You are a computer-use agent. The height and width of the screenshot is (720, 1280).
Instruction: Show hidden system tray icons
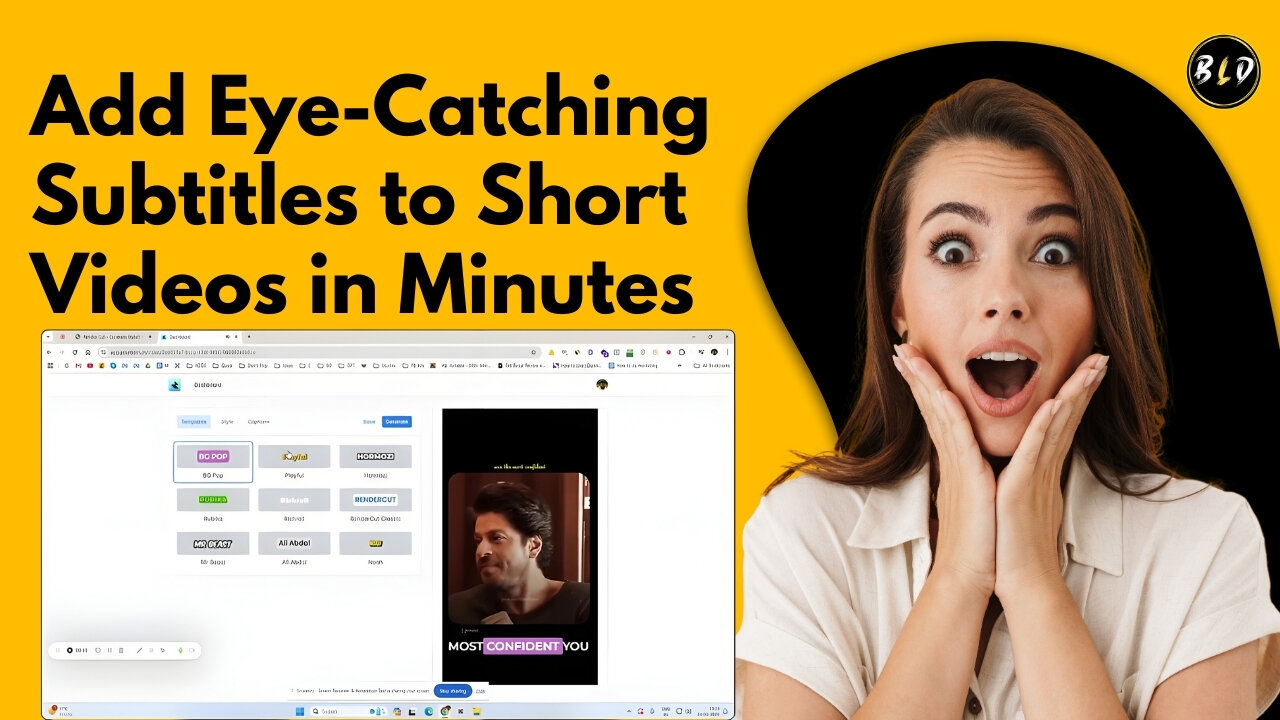click(x=629, y=711)
